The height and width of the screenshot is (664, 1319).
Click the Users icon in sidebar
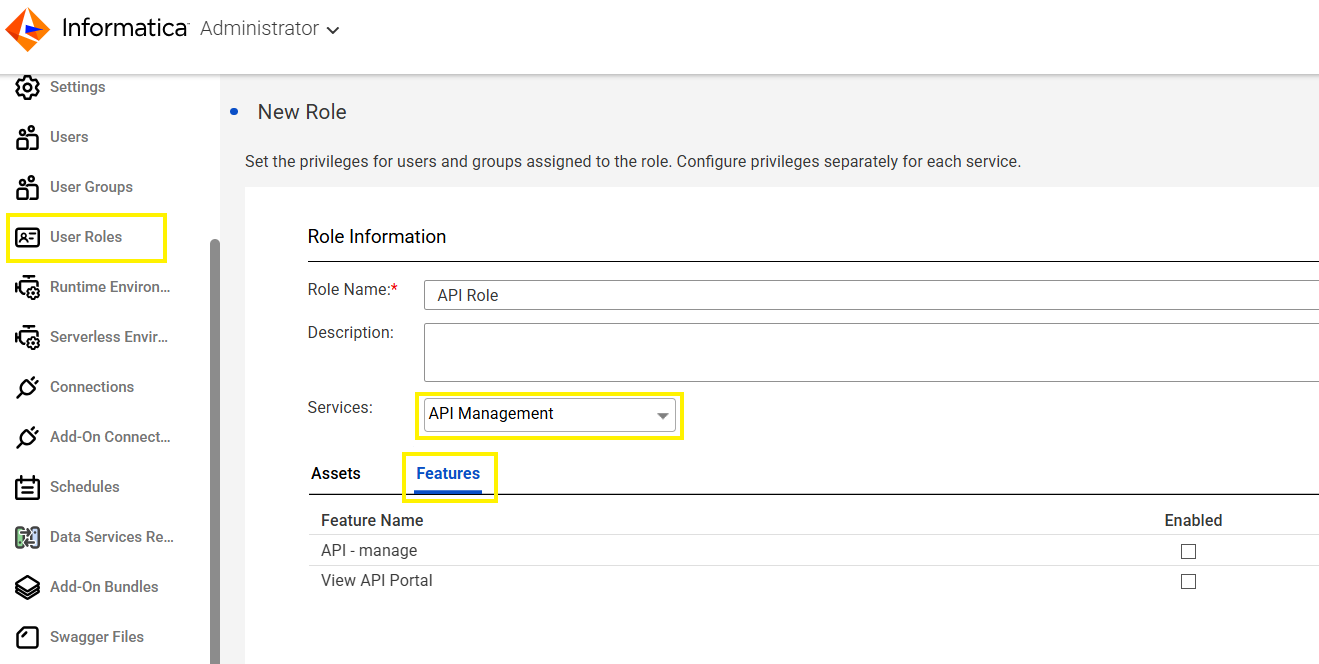pyautogui.click(x=28, y=137)
